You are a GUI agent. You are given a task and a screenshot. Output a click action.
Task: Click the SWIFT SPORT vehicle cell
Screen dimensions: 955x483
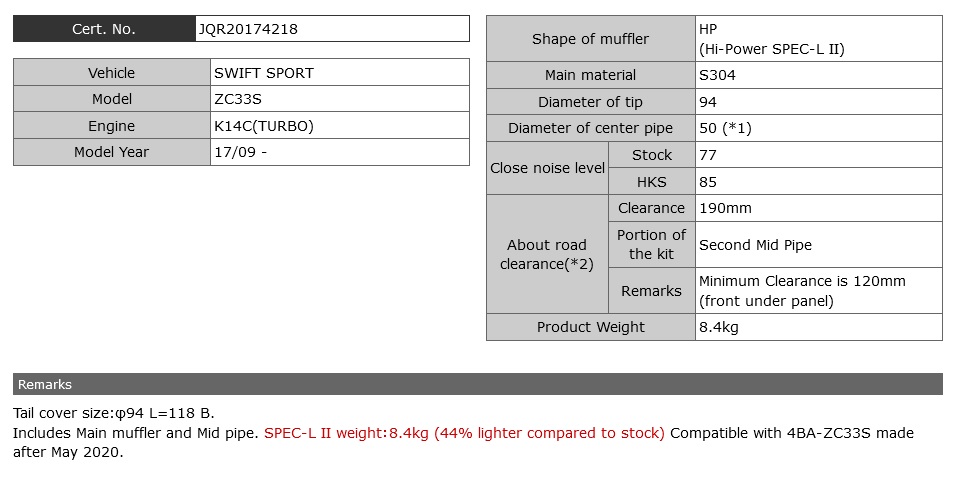[340, 72]
